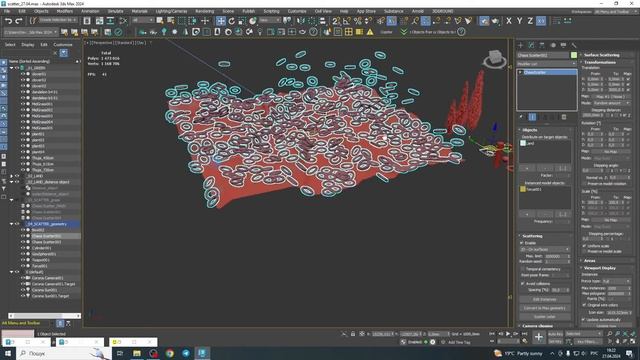Click the help question mark icon in second toolbar
This screenshot has width=640, height=360.
[x=313, y=32]
